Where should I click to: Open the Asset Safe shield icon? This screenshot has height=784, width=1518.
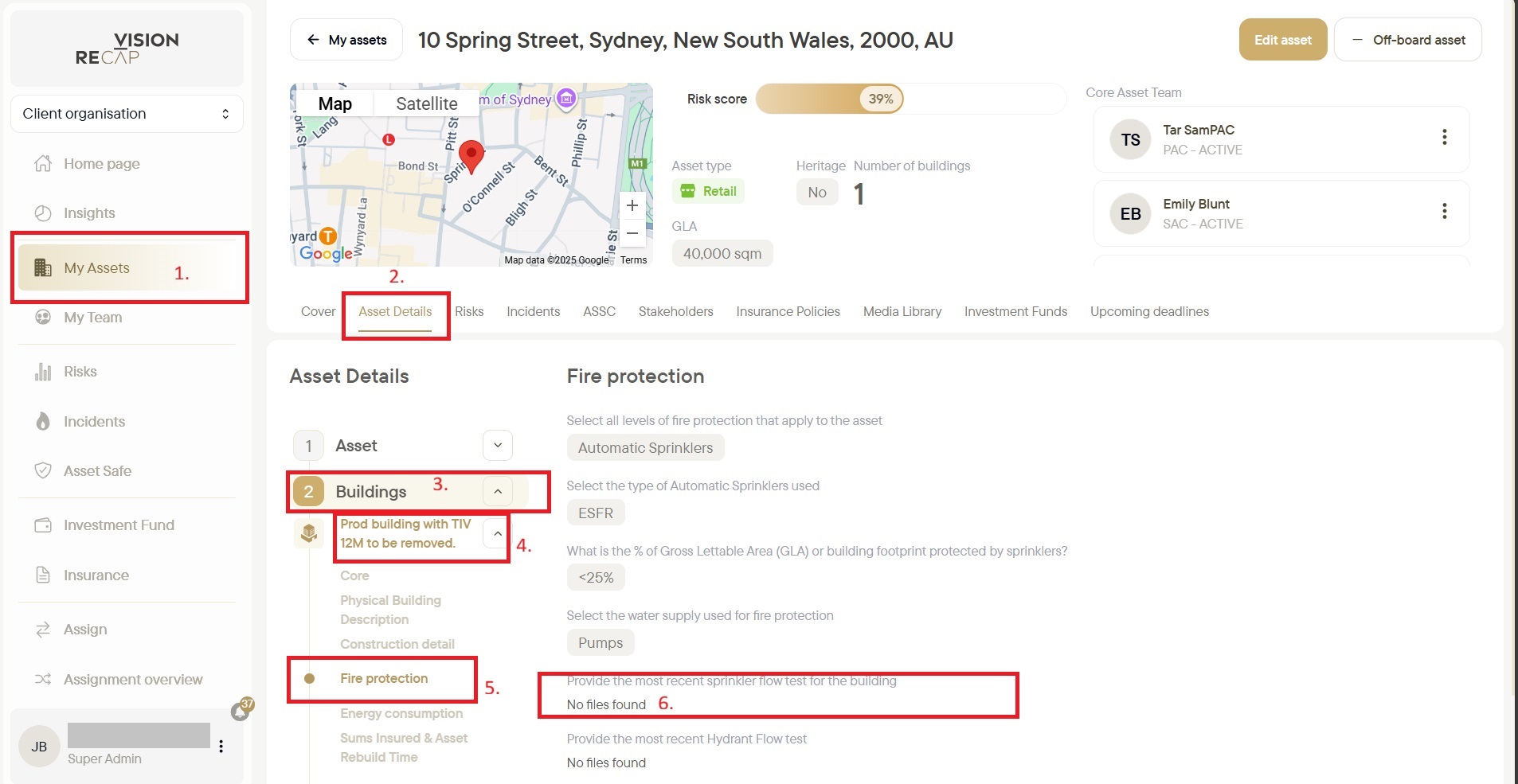point(43,470)
